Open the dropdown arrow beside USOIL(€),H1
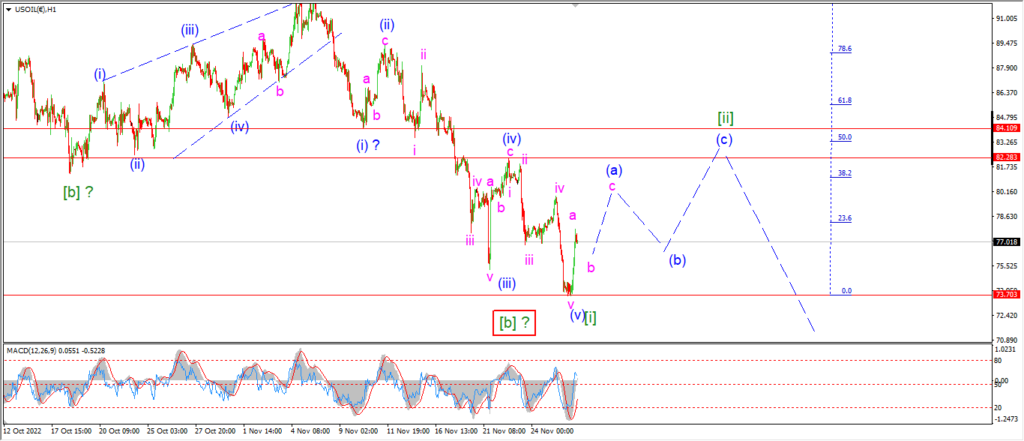Screen dimensions: 1024x441 pyautogui.click(x=8, y=10)
